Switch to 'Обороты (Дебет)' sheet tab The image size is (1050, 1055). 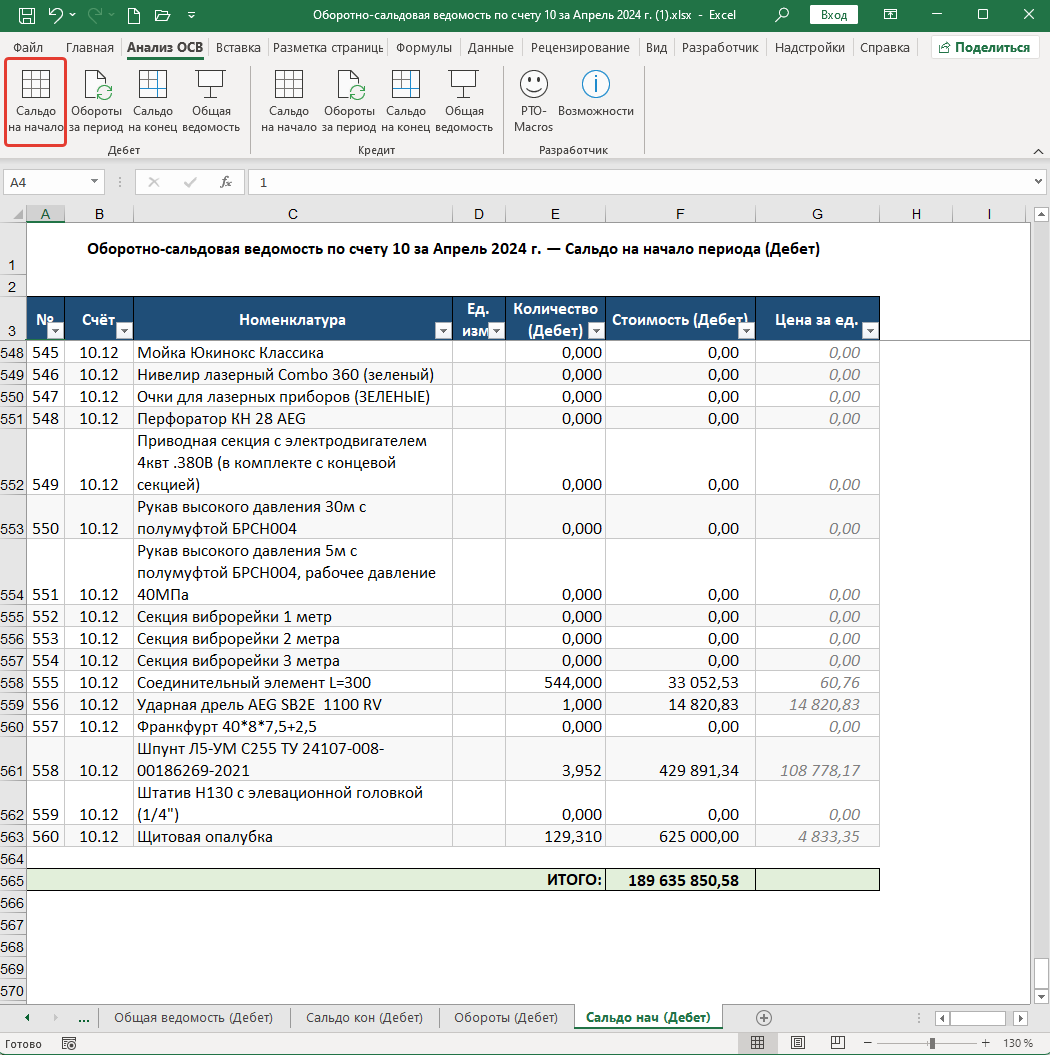(506, 1017)
